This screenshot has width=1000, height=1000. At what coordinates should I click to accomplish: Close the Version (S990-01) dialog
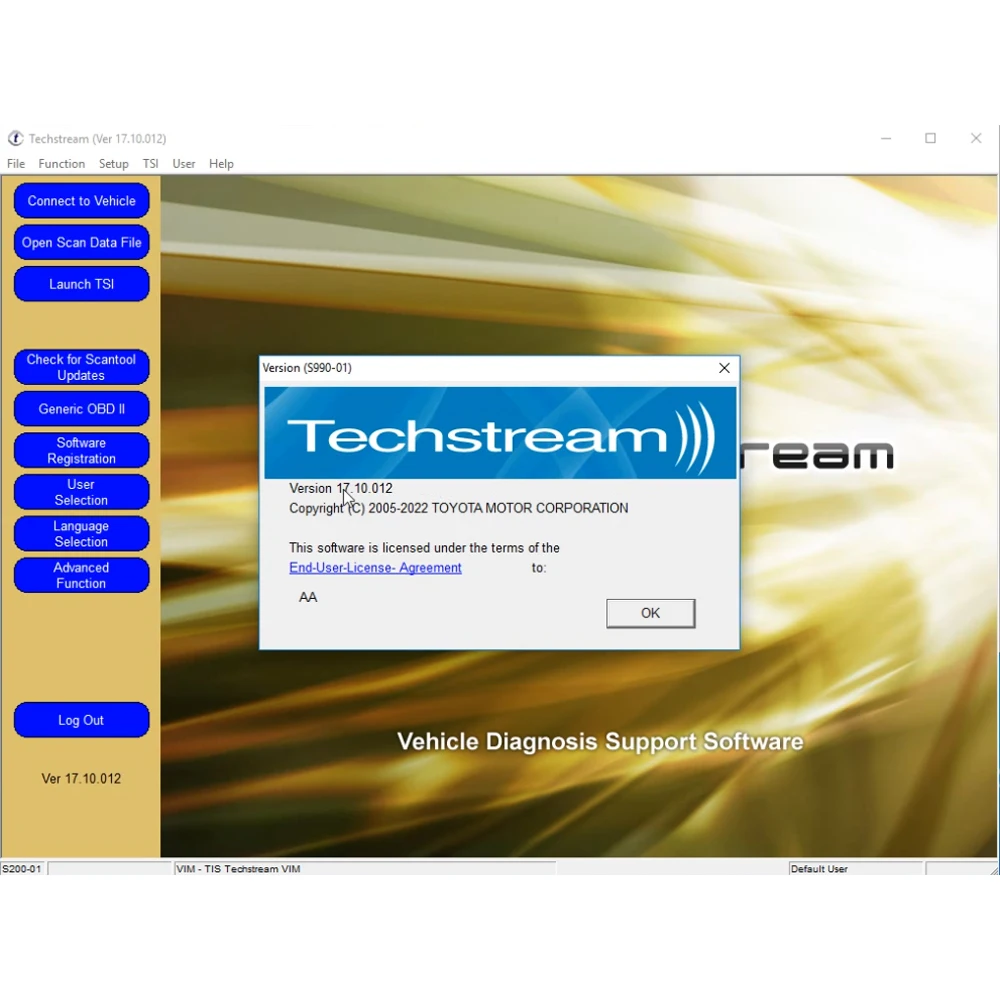click(x=724, y=368)
